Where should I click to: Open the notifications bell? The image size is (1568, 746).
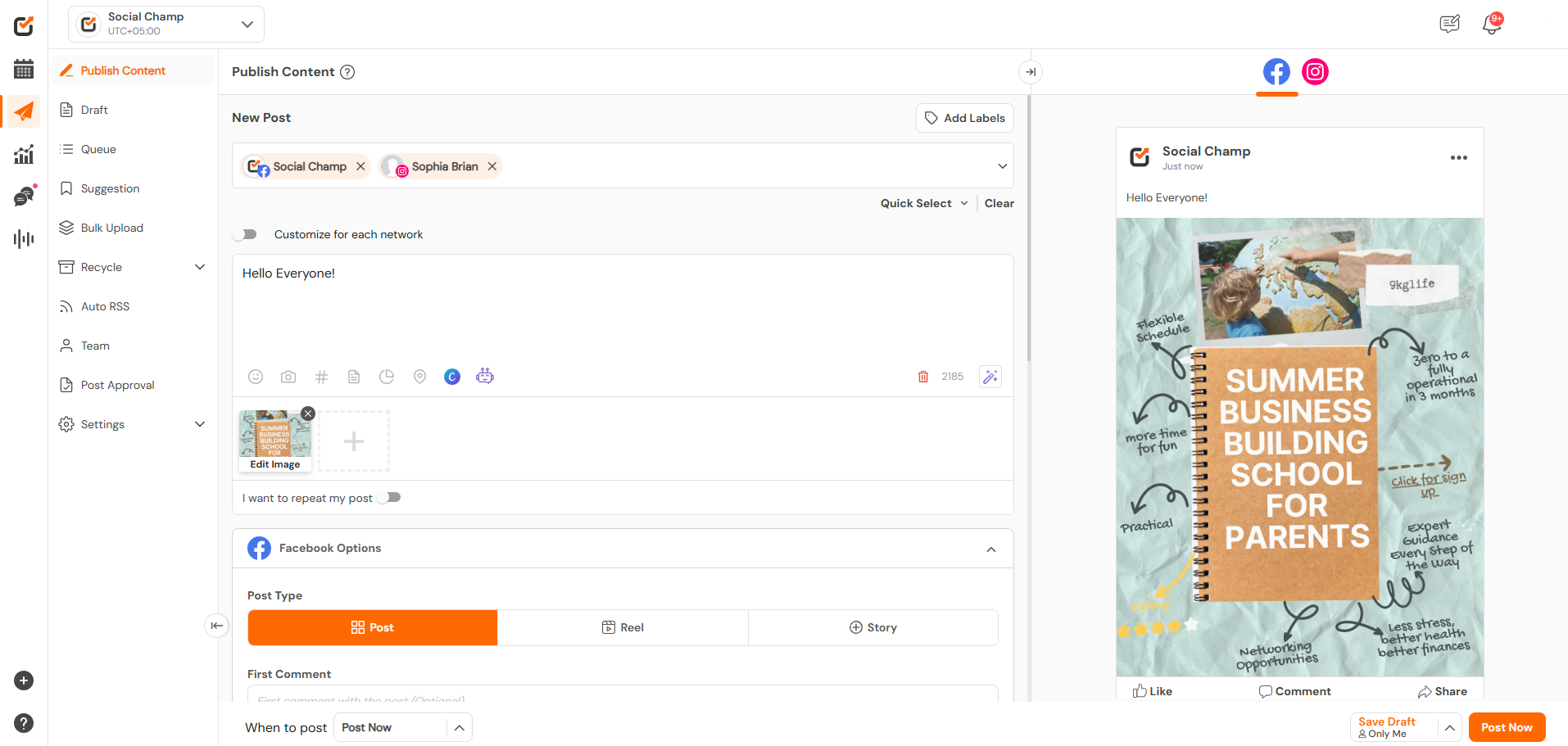coord(1492,24)
